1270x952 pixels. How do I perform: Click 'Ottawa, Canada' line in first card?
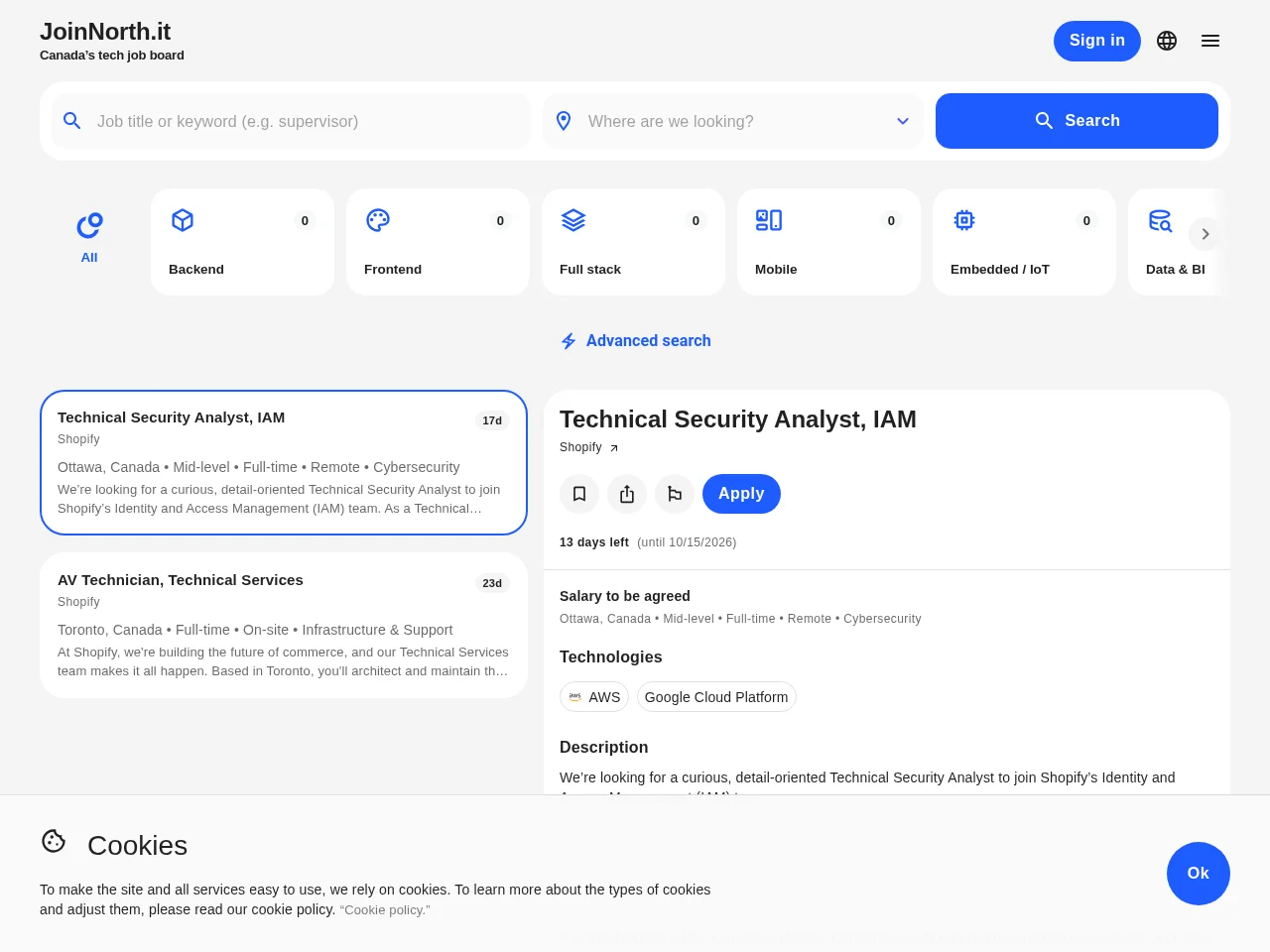click(x=259, y=467)
